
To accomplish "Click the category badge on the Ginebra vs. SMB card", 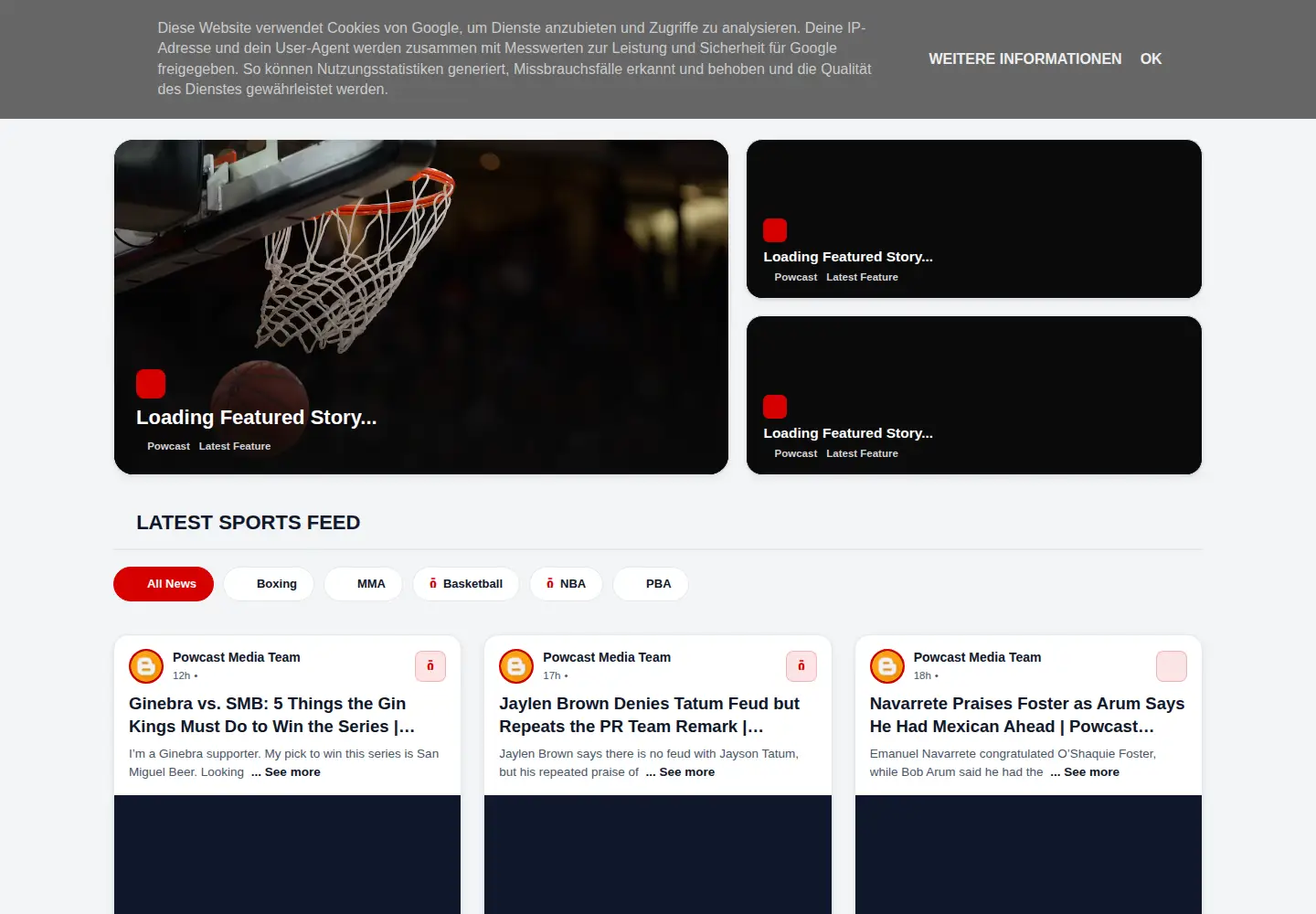I will [x=430, y=666].
